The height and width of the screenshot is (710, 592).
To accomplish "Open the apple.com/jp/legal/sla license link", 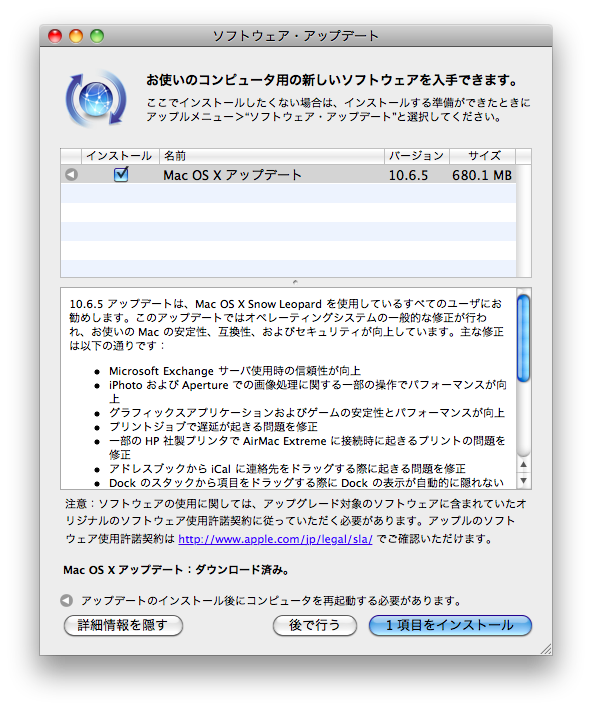I will point(275,539).
